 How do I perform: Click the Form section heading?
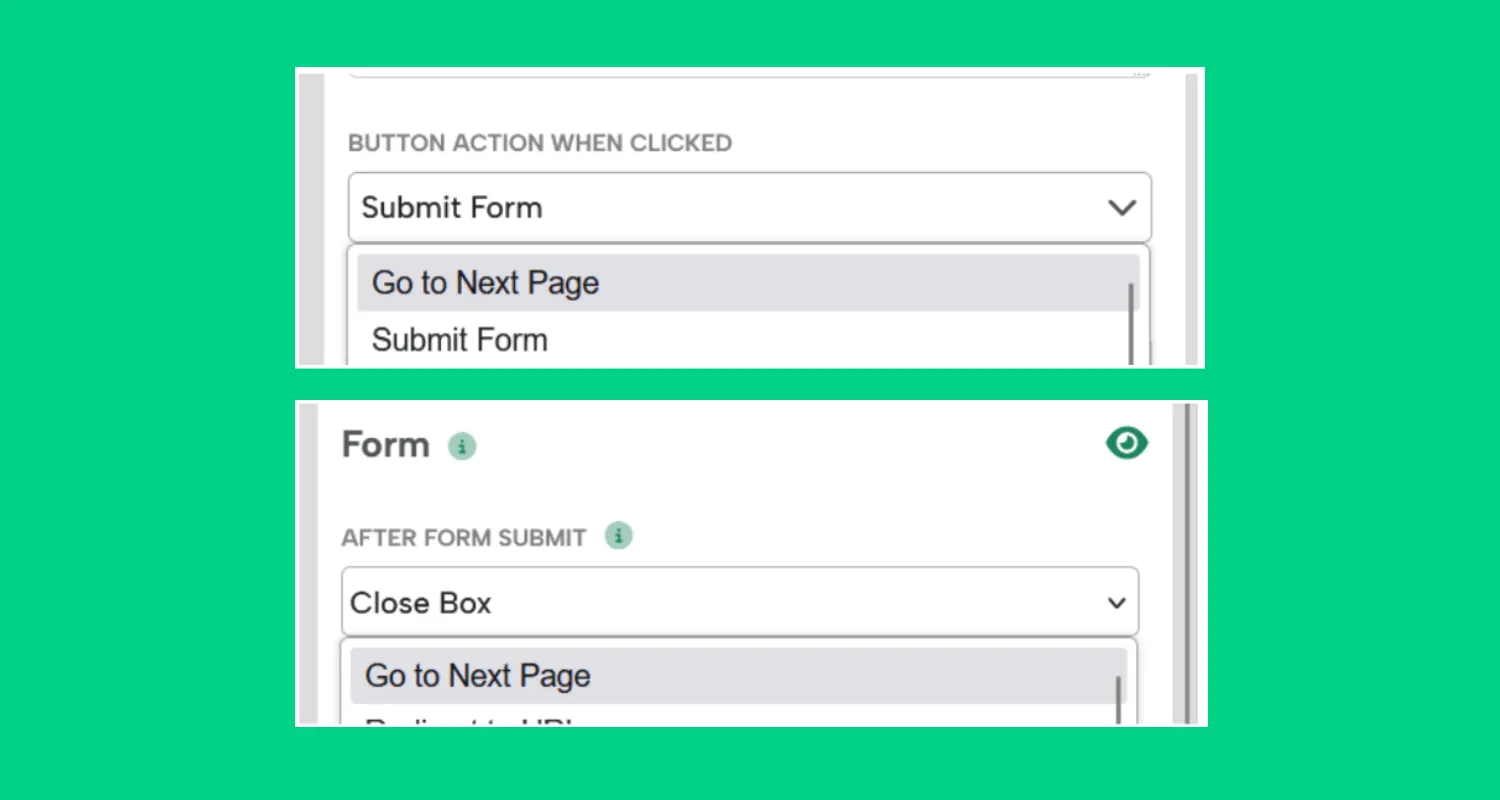(x=385, y=445)
